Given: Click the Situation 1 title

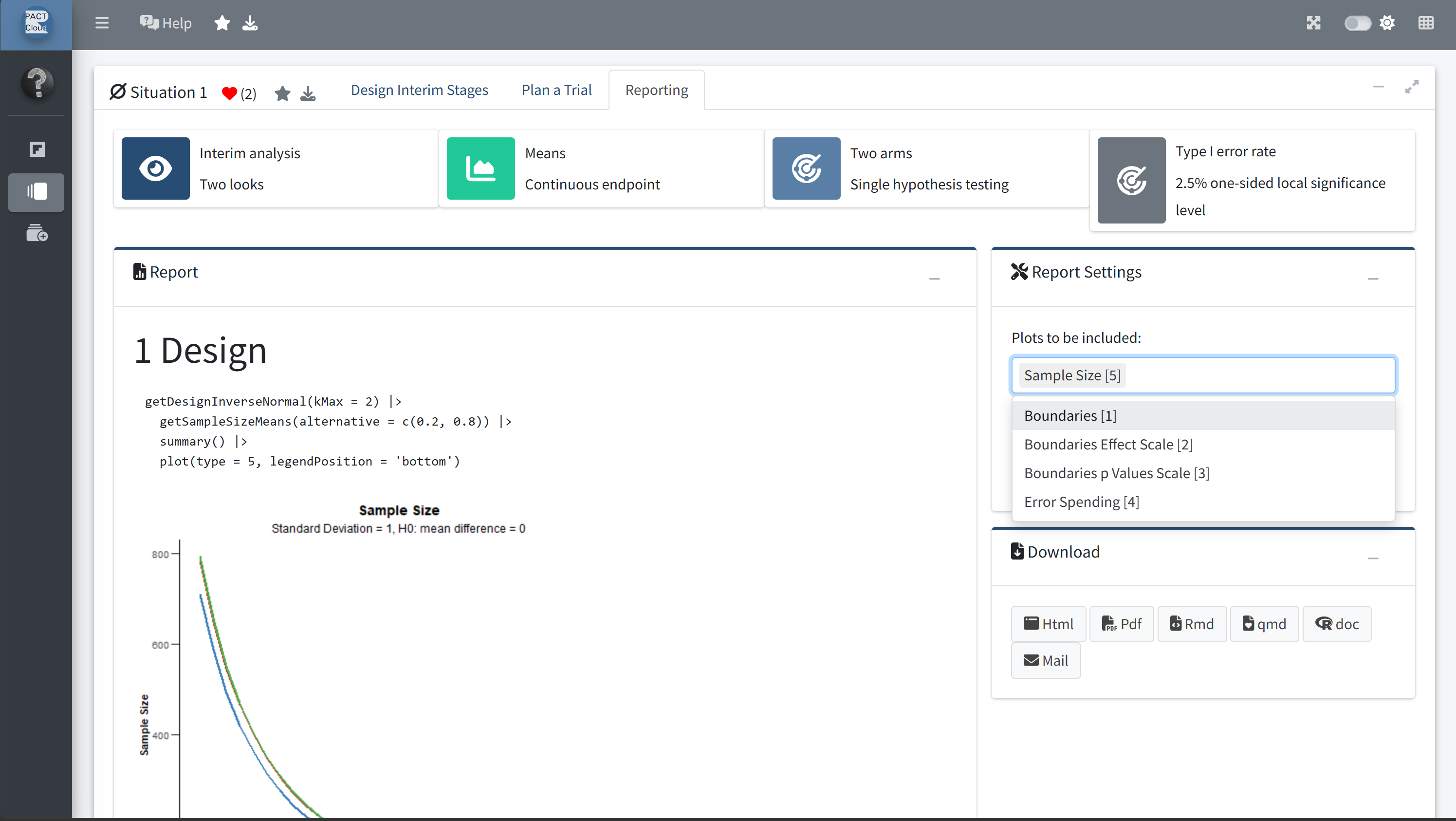Looking at the screenshot, I should pyautogui.click(x=168, y=92).
